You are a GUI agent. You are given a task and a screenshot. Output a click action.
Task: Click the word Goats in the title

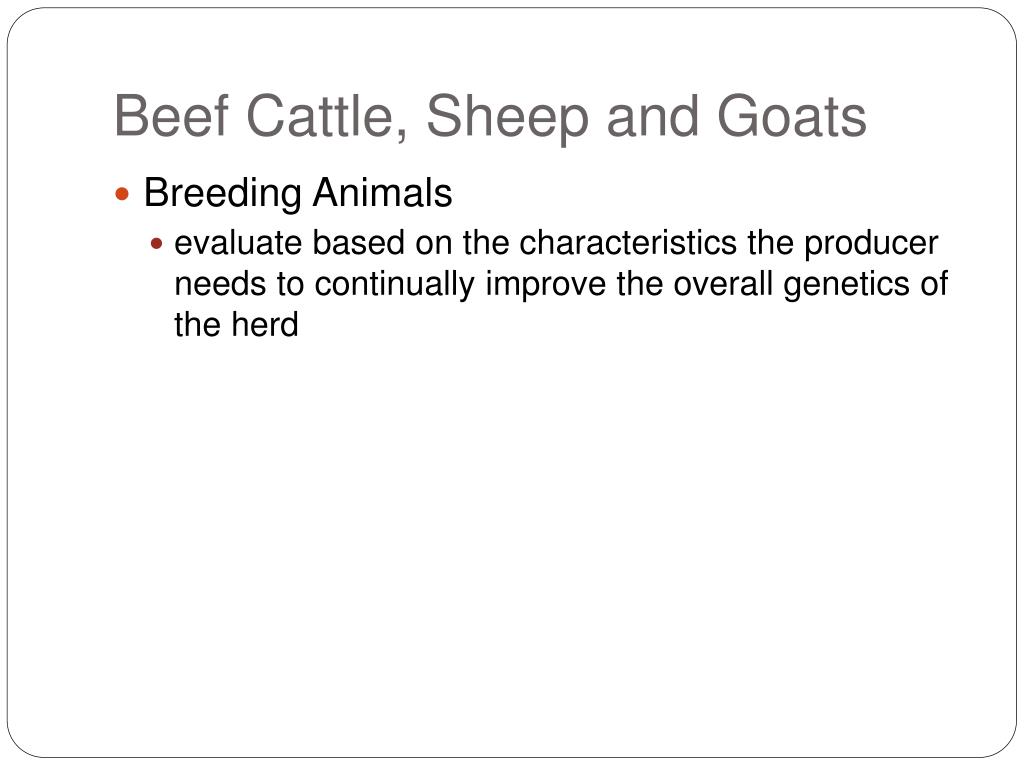pyautogui.click(x=792, y=116)
